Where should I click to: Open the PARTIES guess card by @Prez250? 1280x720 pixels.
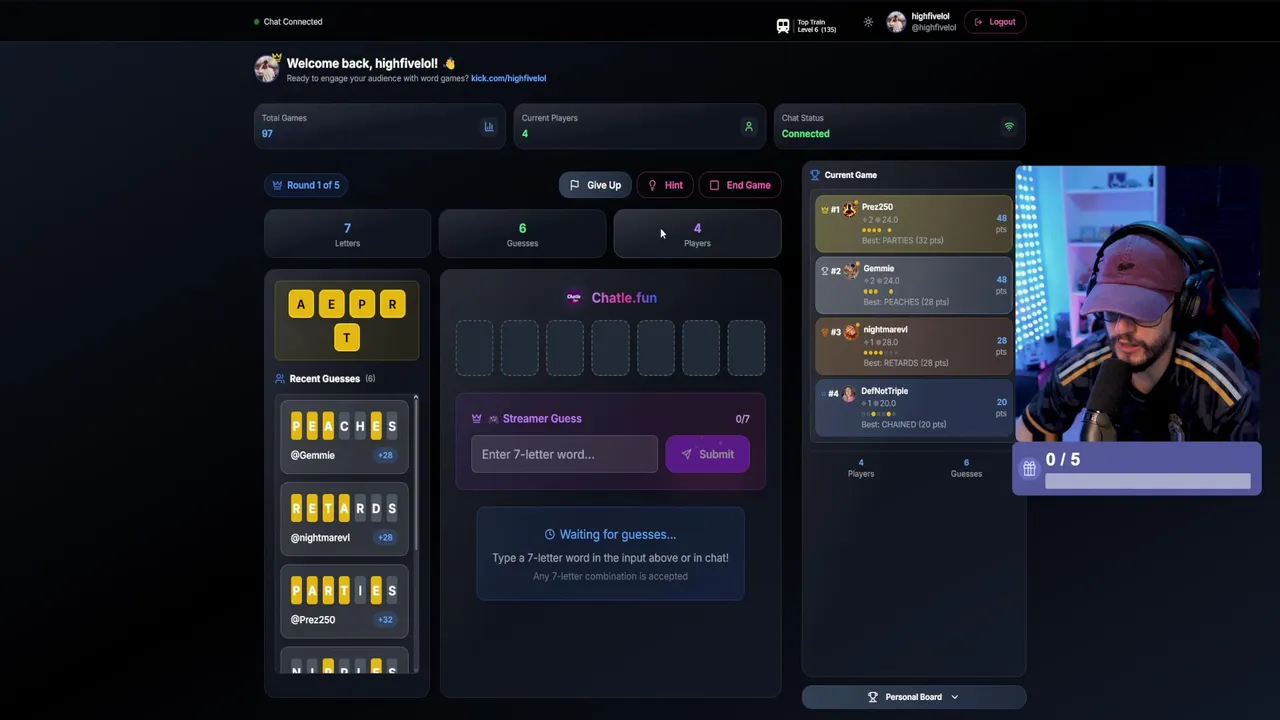[344, 600]
